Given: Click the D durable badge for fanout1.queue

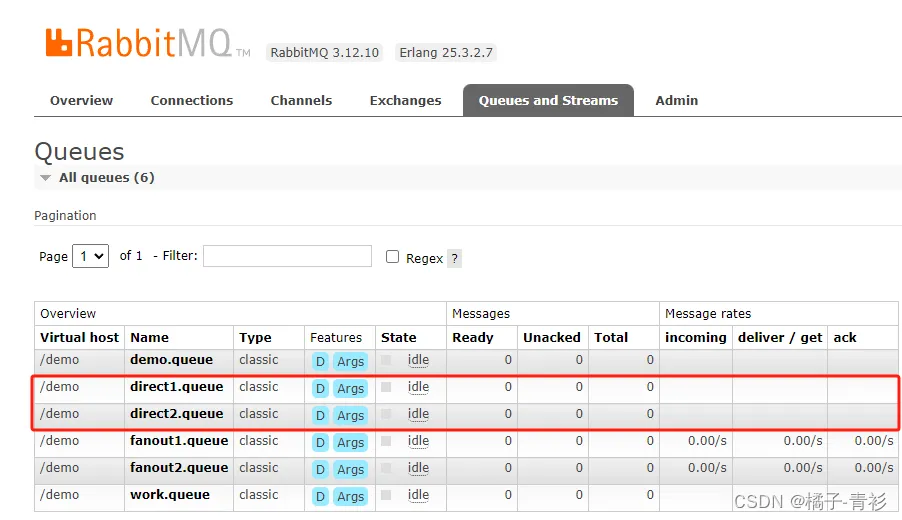Looking at the screenshot, I should coord(320,443).
